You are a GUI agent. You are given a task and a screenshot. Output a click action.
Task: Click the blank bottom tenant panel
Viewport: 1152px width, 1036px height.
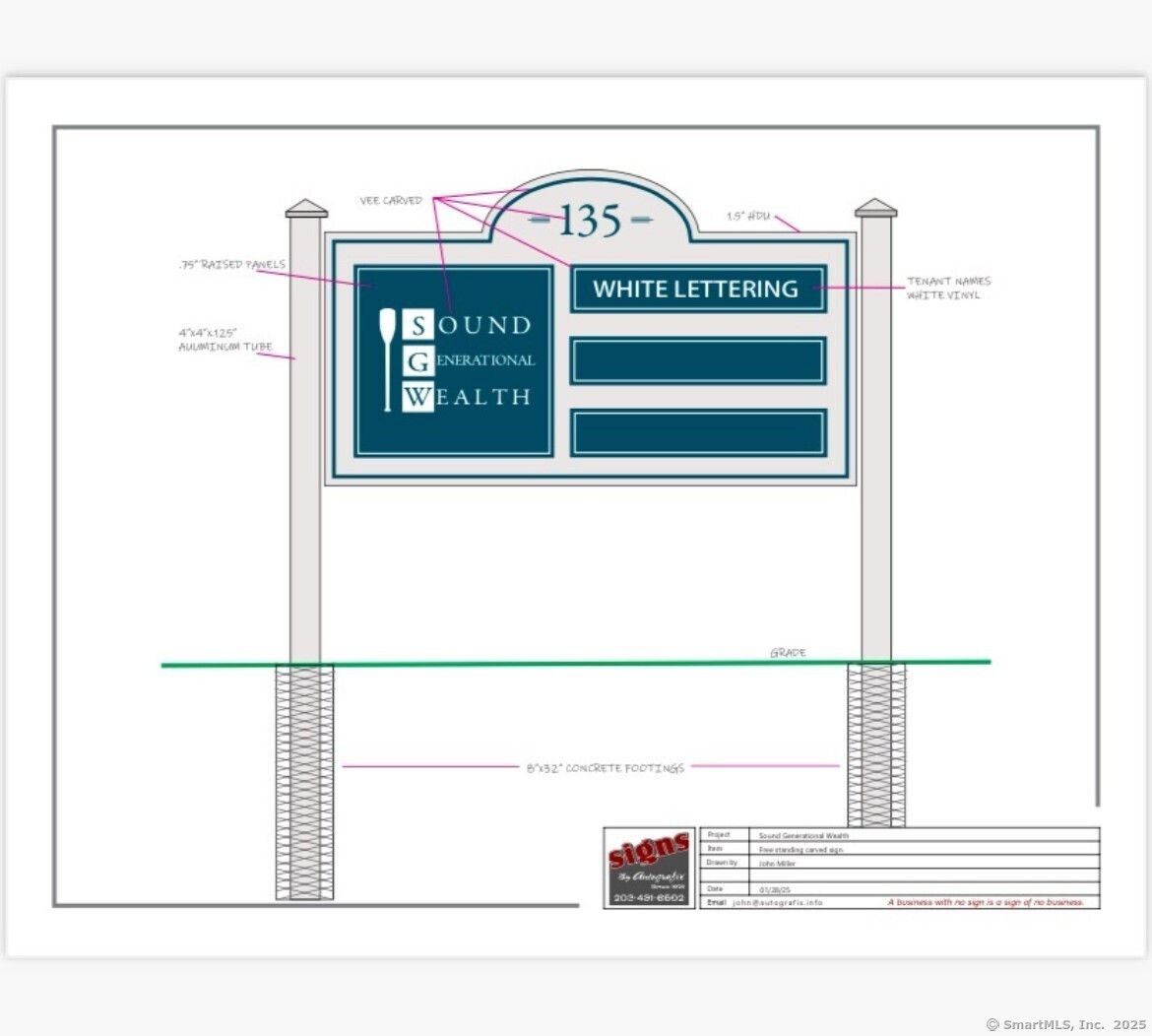[x=698, y=432]
